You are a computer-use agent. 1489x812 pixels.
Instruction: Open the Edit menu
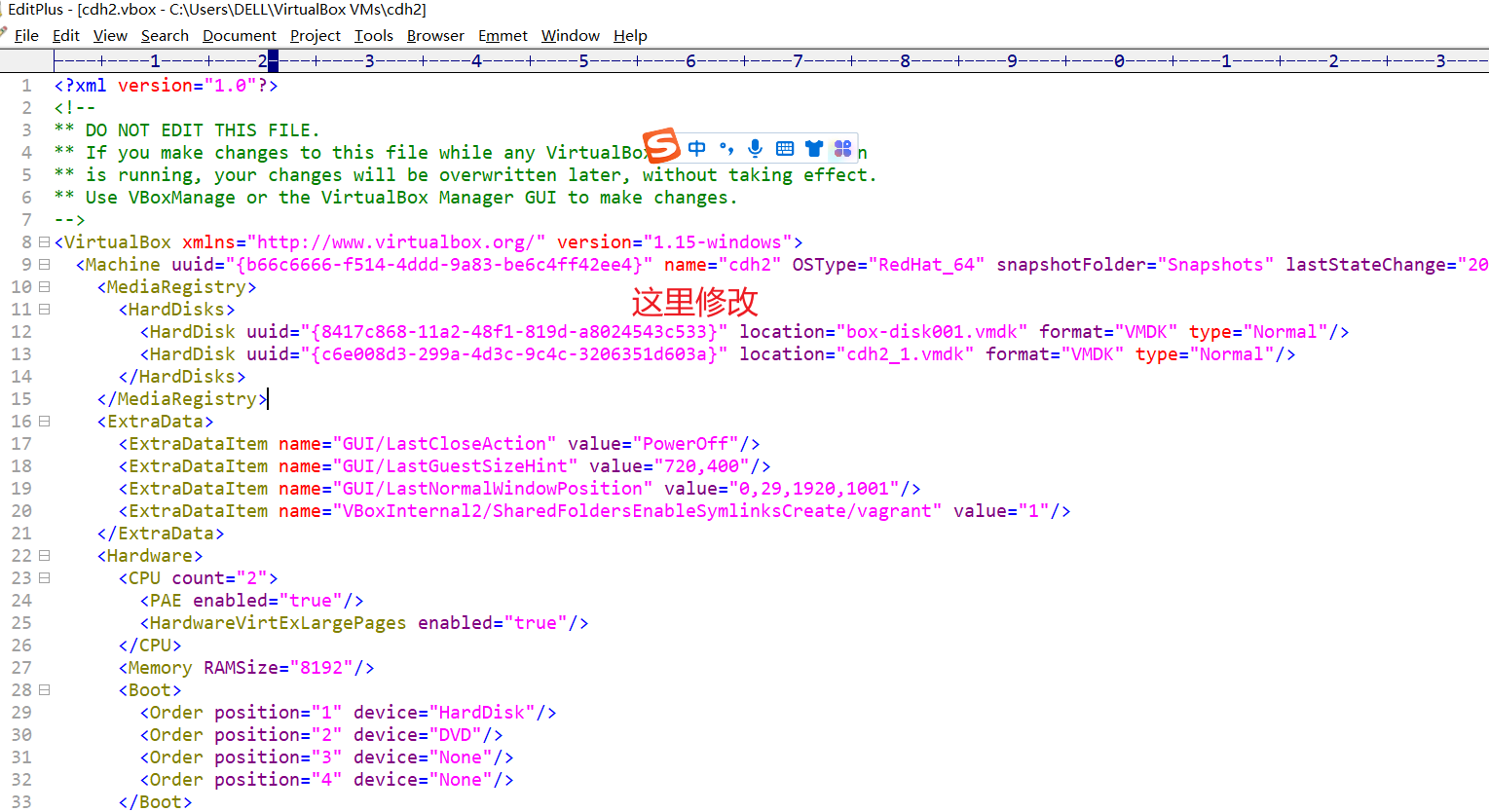(66, 36)
